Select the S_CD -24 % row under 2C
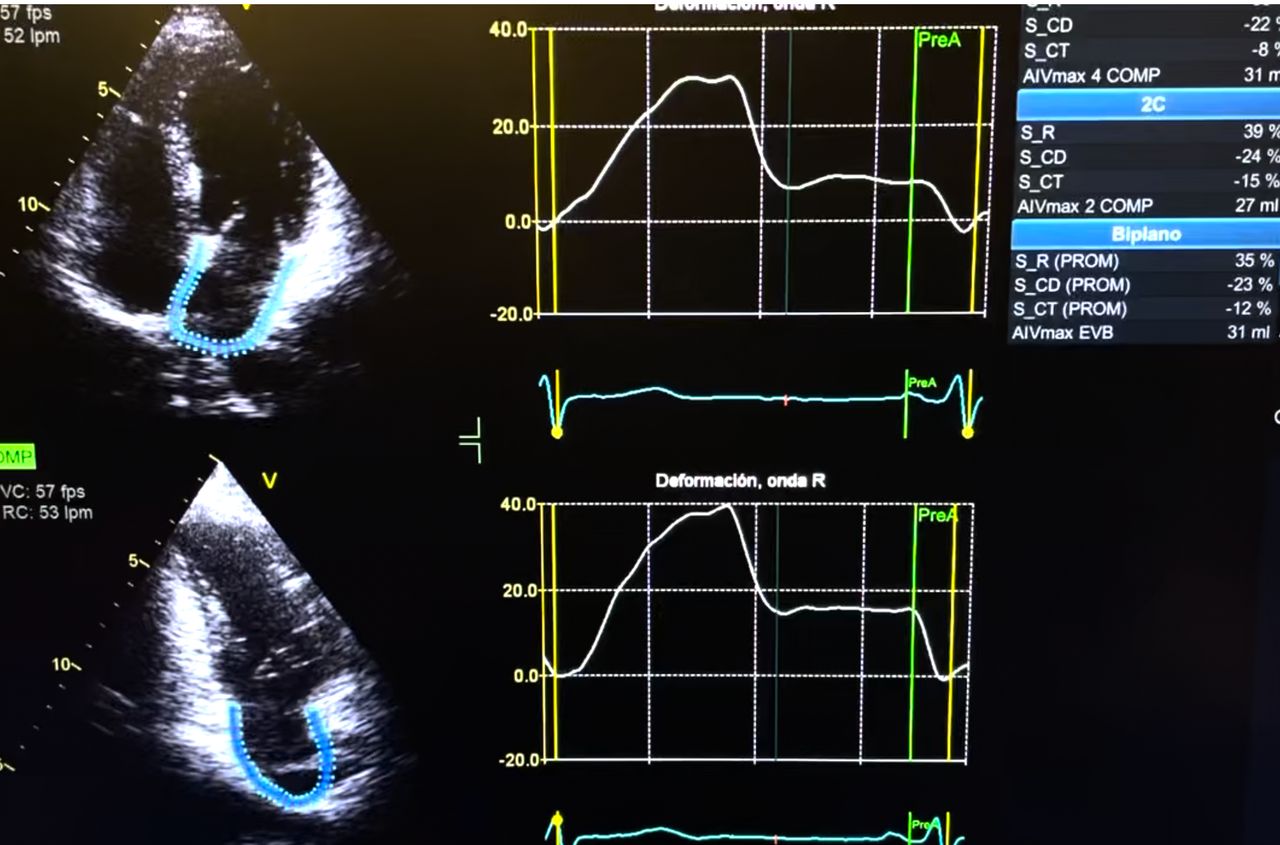The width and height of the screenshot is (1280, 845). pos(1146,157)
